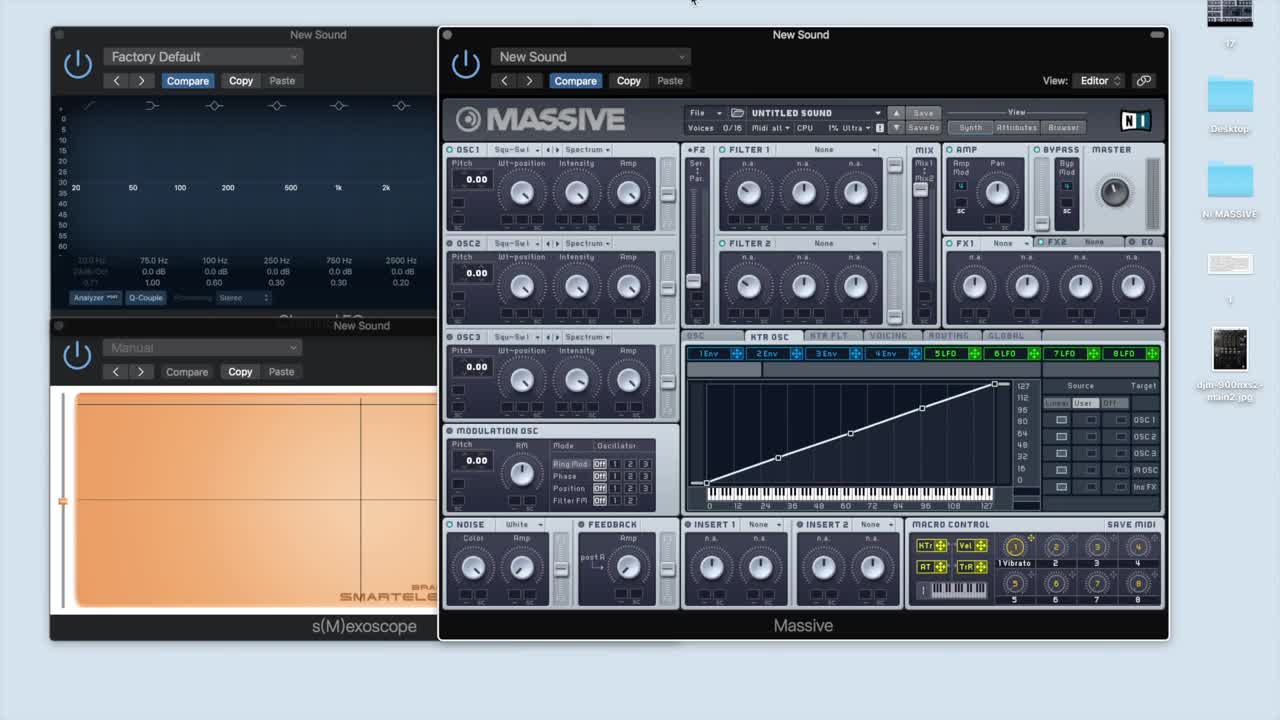Viewport: 1280px width, 720px height.
Task: Click the EQ plugin power button
Action: tap(77, 64)
